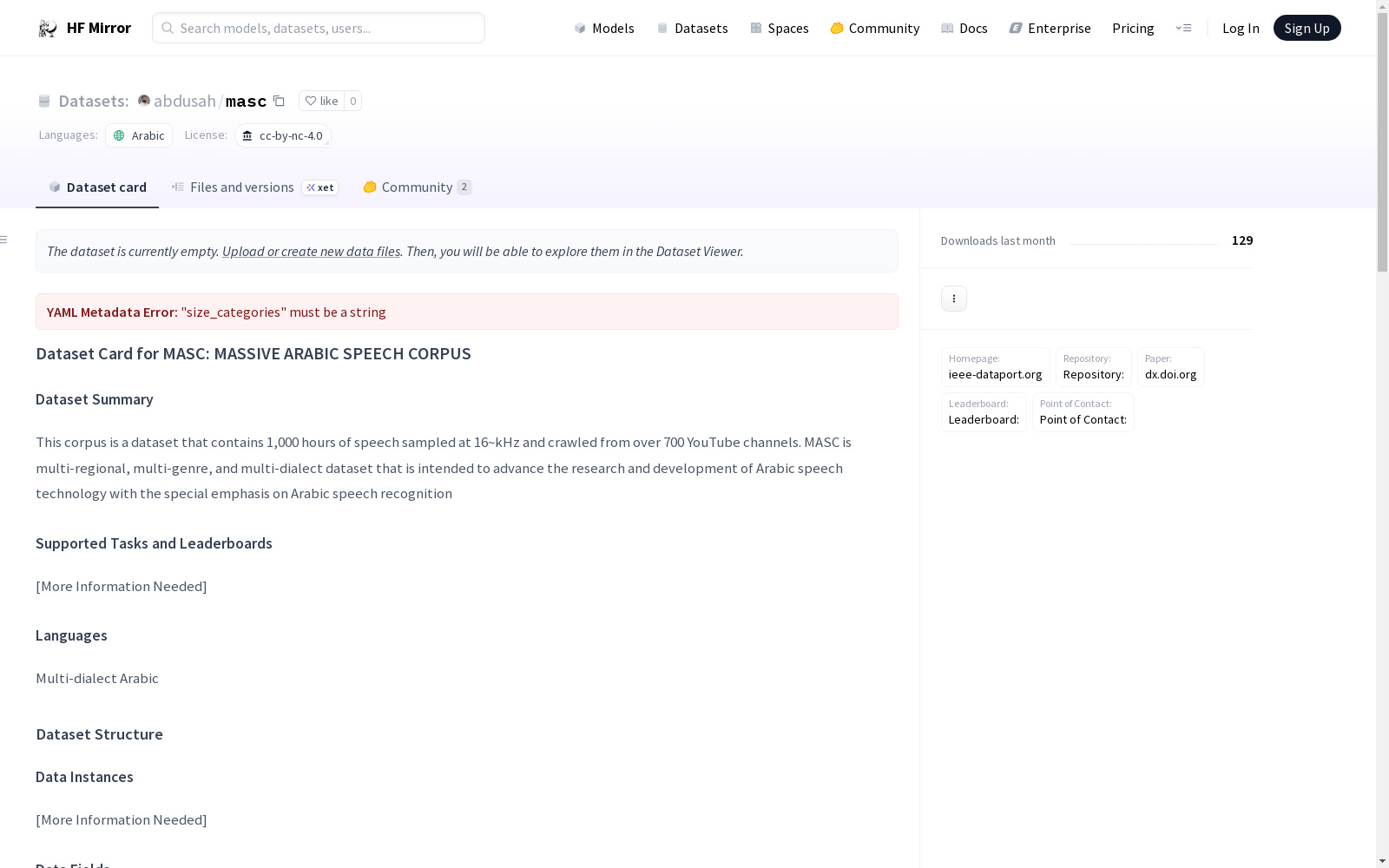This screenshot has height=868, width=1389.
Task: Follow the Upload or create new data files link
Action: tap(311, 251)
